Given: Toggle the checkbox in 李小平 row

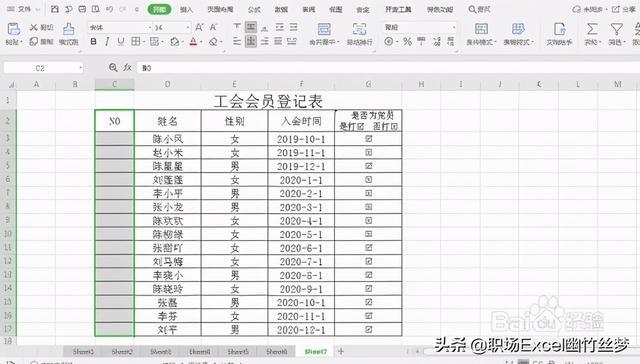Looking at the screenshot, I should pos(369,193).
